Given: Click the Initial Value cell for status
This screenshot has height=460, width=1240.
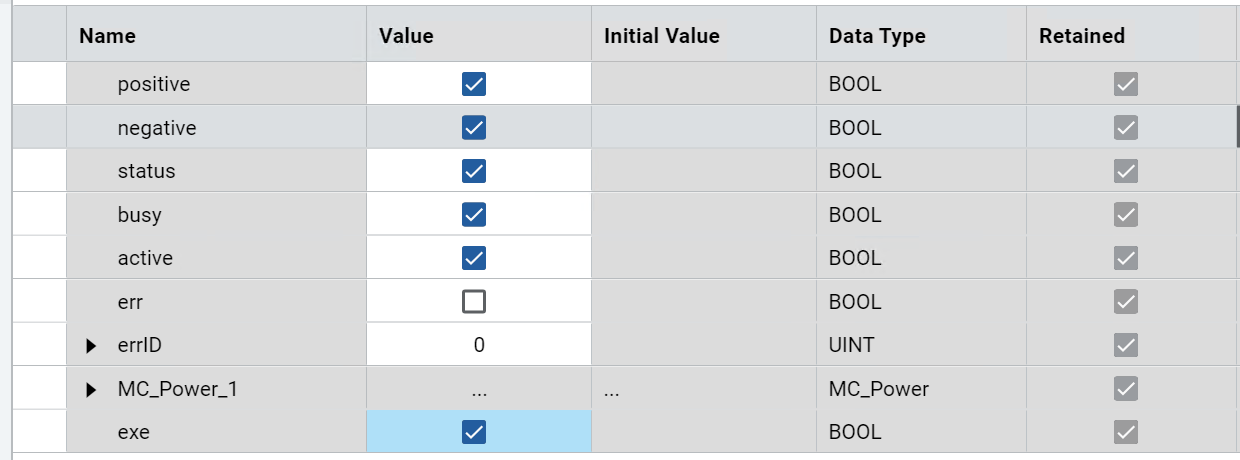Looking at the screenshot, I should pyautogui.click(x=703, y=171).
